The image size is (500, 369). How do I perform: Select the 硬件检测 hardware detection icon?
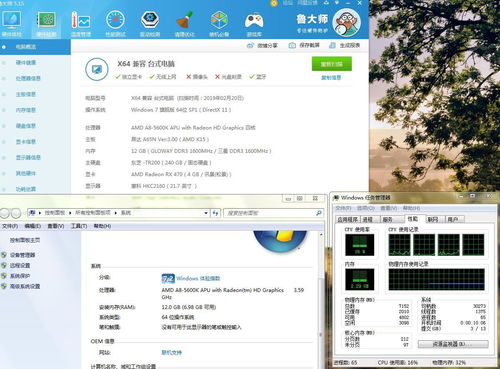tap(46, 24)
